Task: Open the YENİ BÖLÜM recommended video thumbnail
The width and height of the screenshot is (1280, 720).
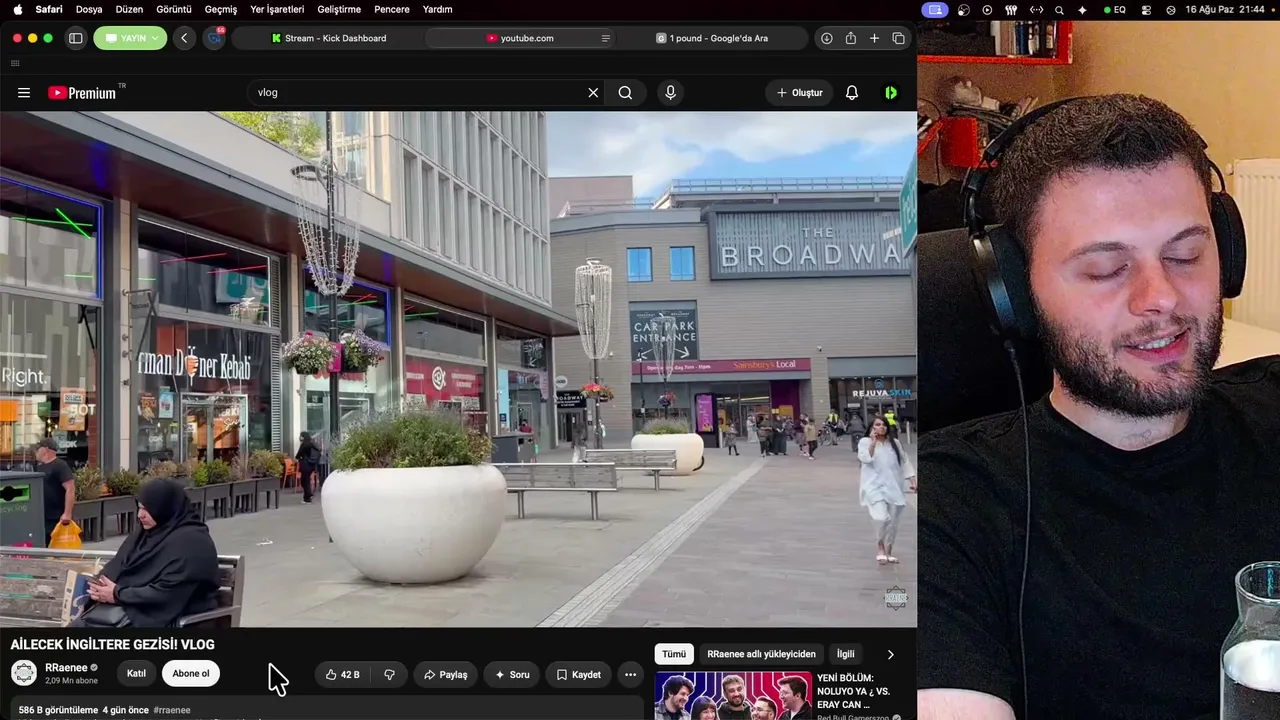Action: 733,696
